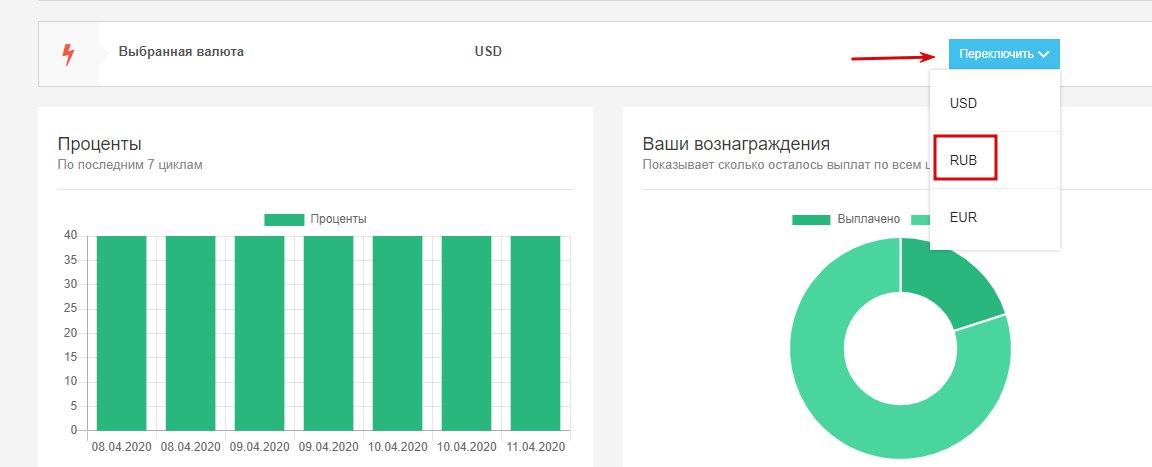Click the bar labeled 11.04.2020

(536, 333)
